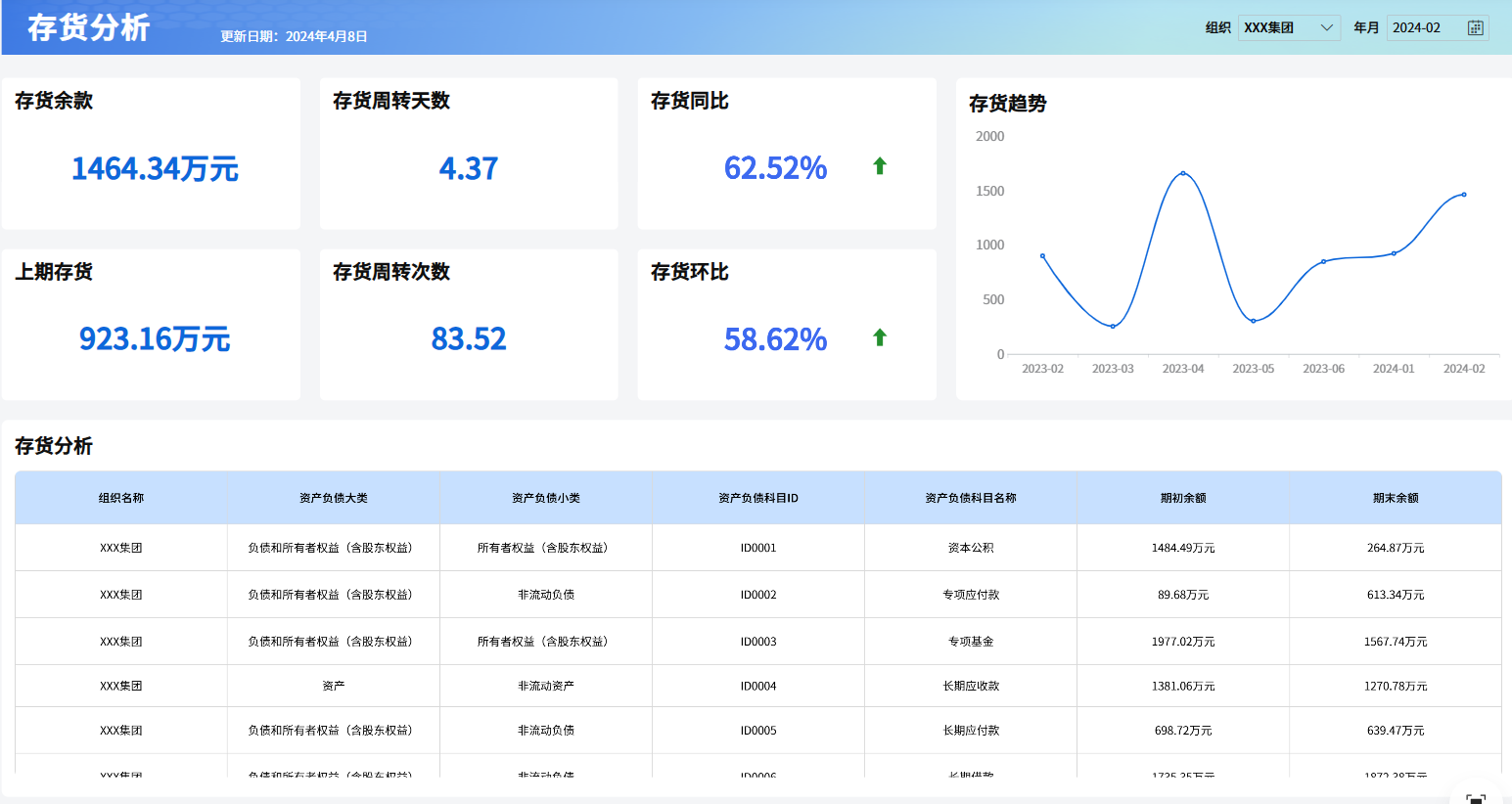Screen dimensions: 1512x804
Task: Click the 613.34万元 closing balance cell
Action: pyautogui.click(x=1396, y=595)
